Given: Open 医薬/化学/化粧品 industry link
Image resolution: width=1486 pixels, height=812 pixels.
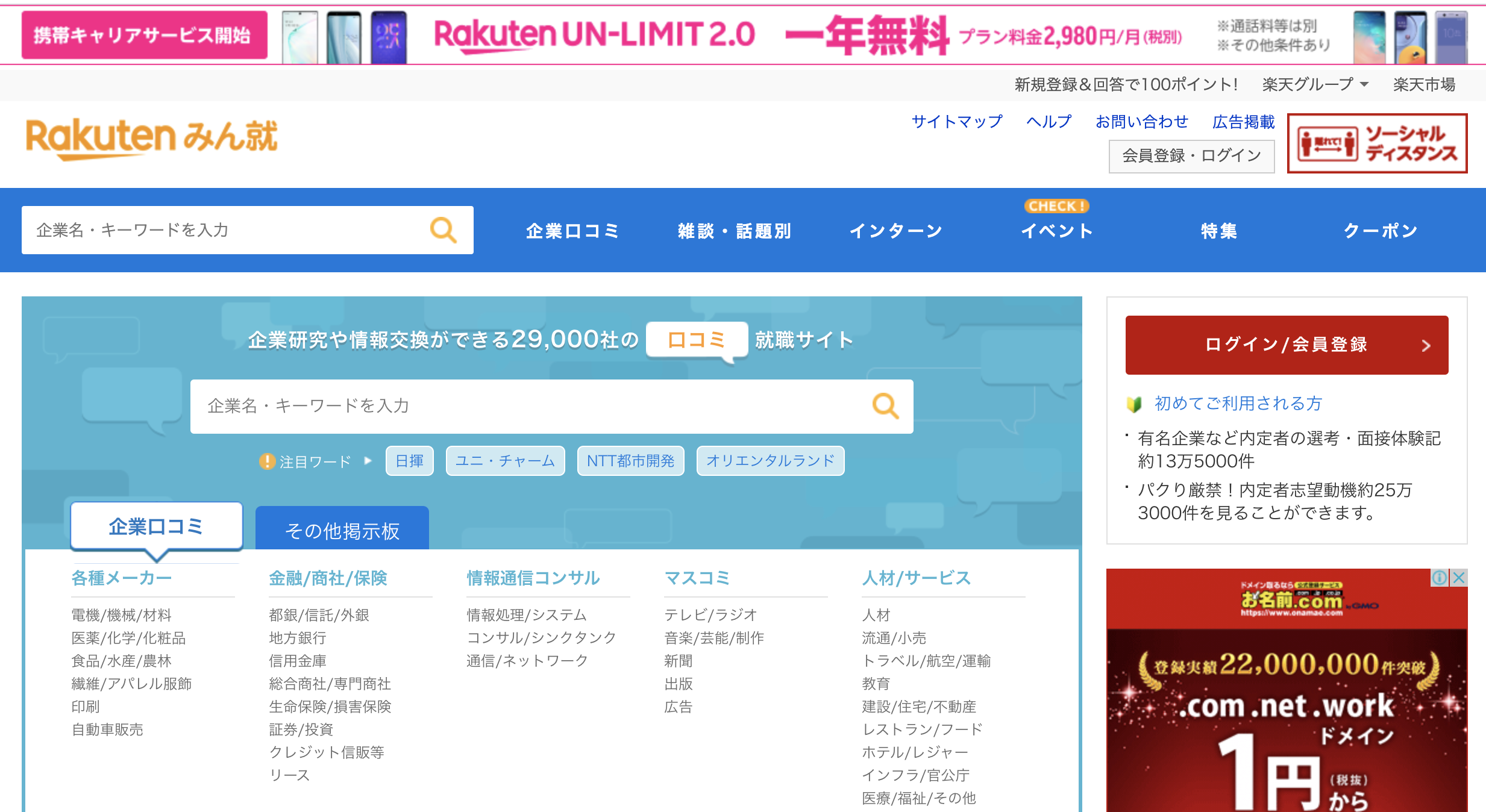Looking at the screenshot, I should point(128,638).
